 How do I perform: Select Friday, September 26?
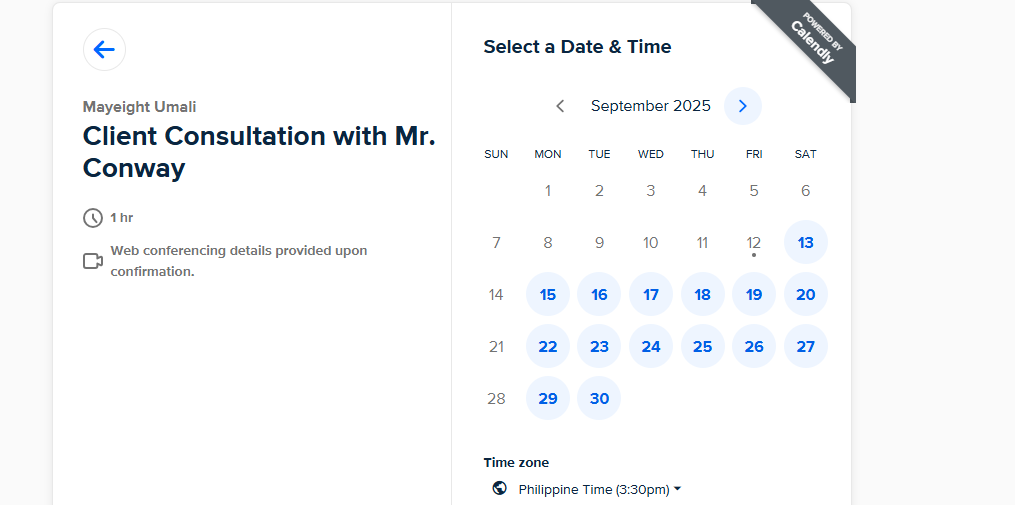(754, 347)
